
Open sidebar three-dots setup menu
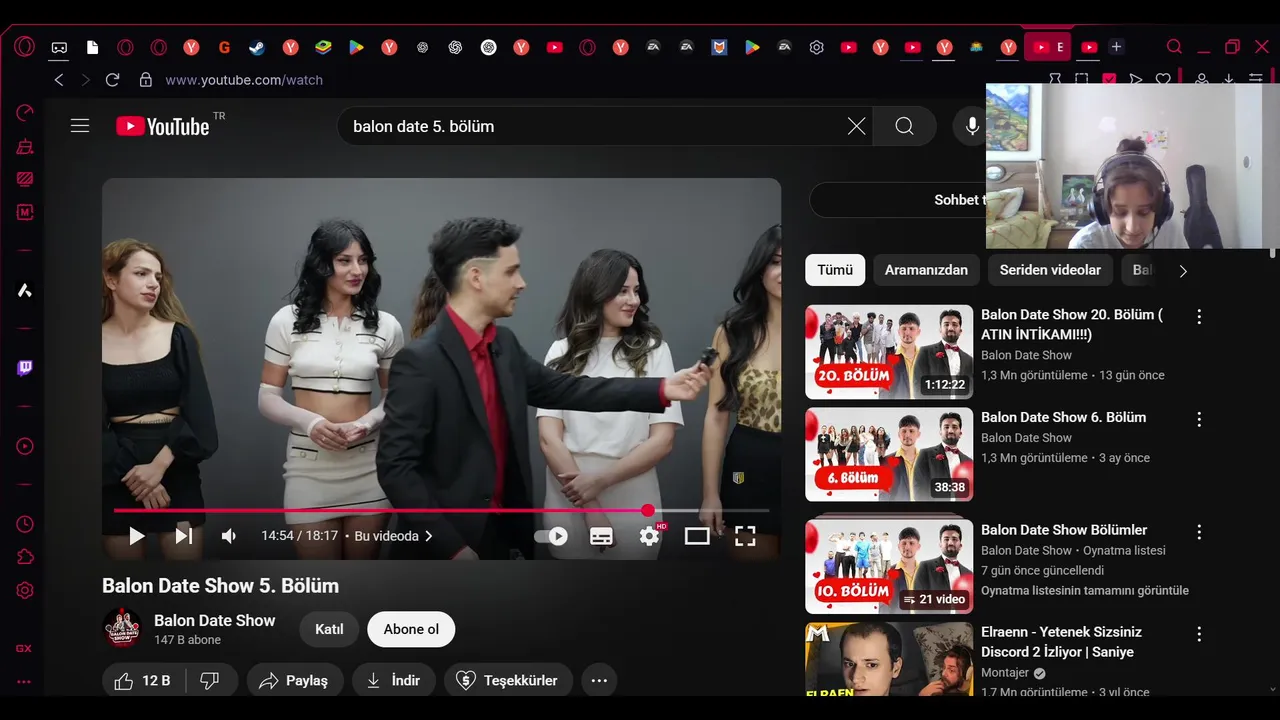point(24,682)
